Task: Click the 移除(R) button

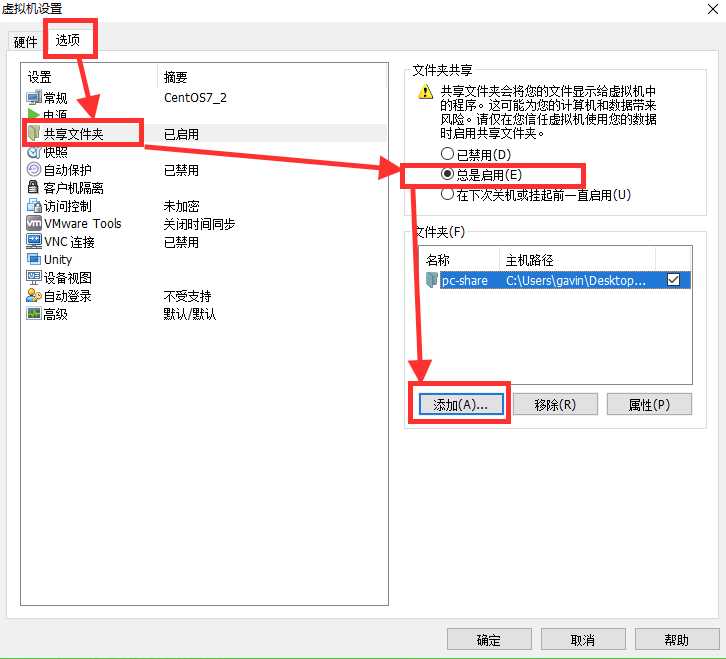Action: tap(555, 404)
